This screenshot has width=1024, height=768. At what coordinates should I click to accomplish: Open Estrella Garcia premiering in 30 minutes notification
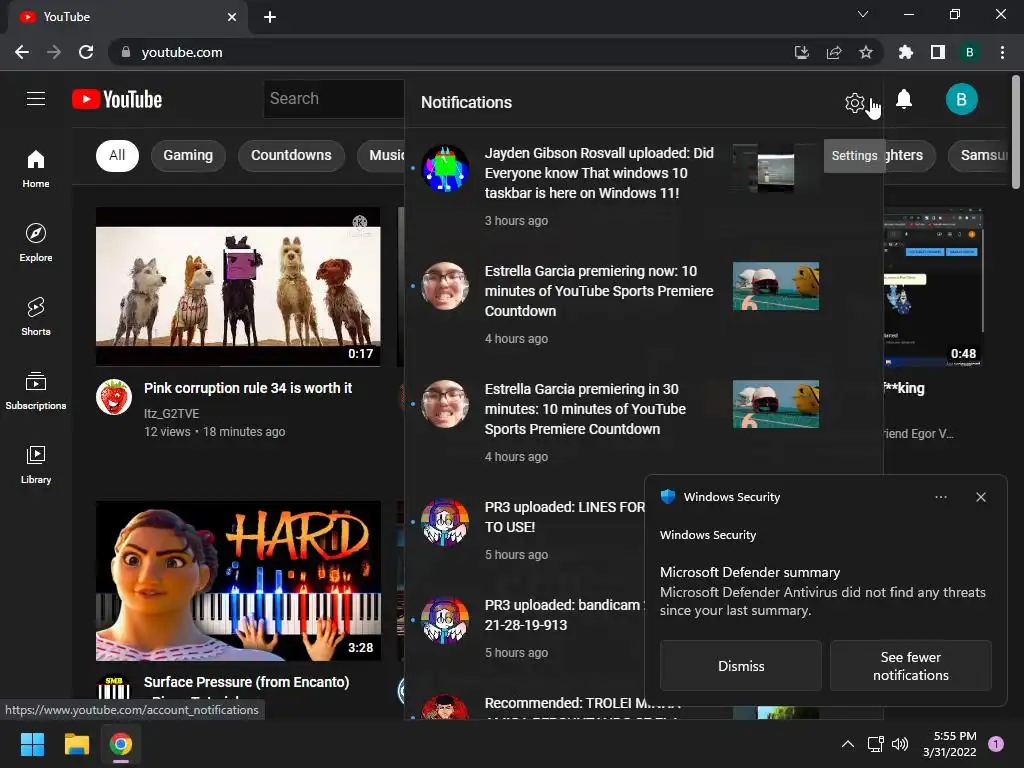coord(643,423)
